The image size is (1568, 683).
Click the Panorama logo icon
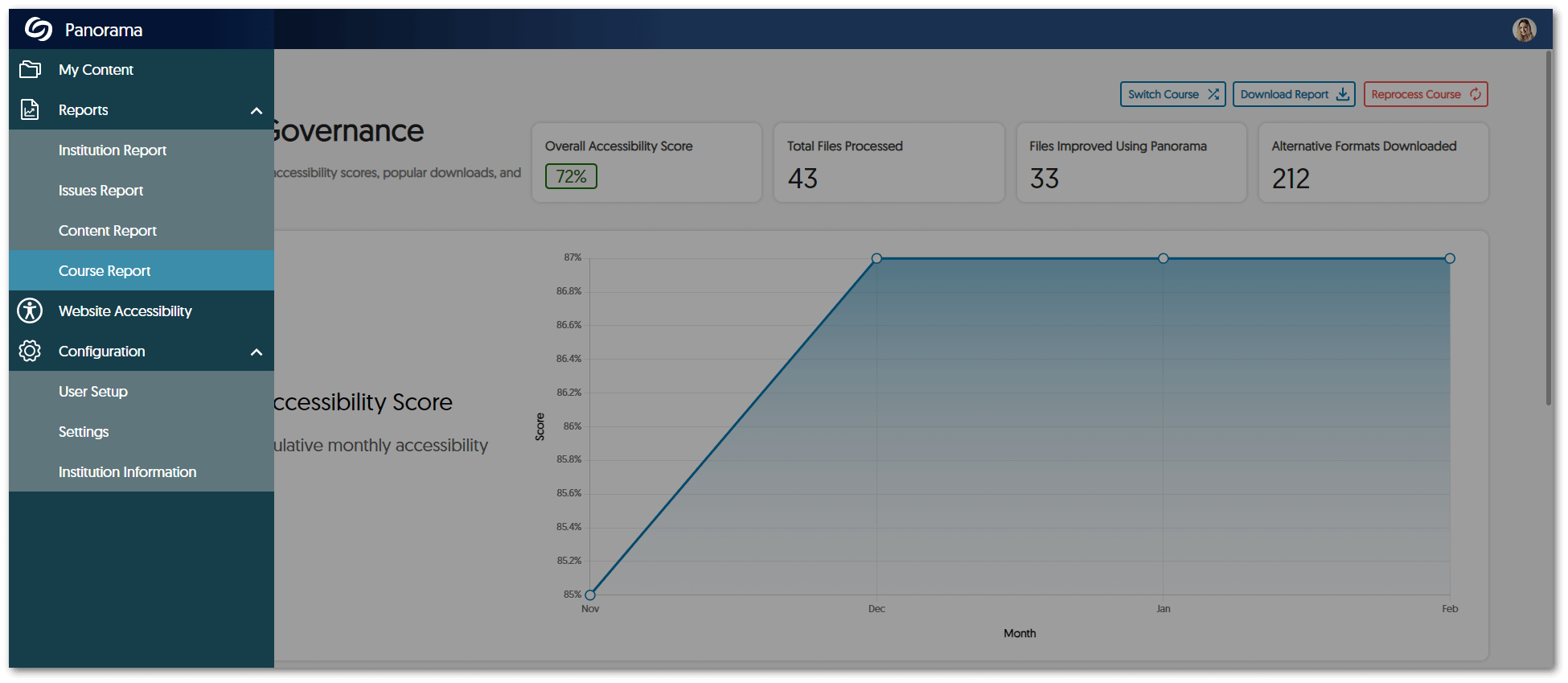point(38,30)
